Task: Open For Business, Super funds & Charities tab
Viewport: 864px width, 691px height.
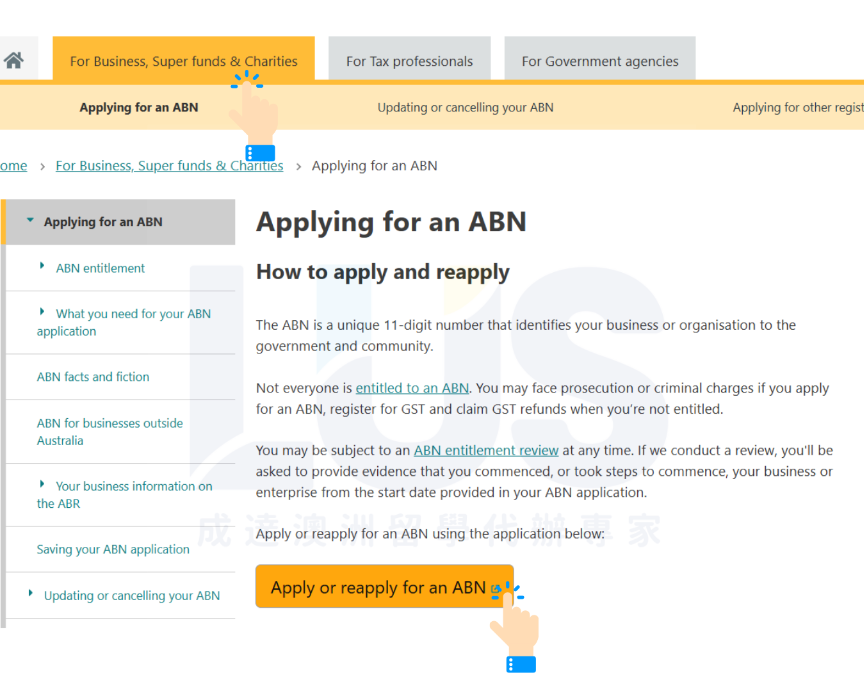Action: point(183,61)
